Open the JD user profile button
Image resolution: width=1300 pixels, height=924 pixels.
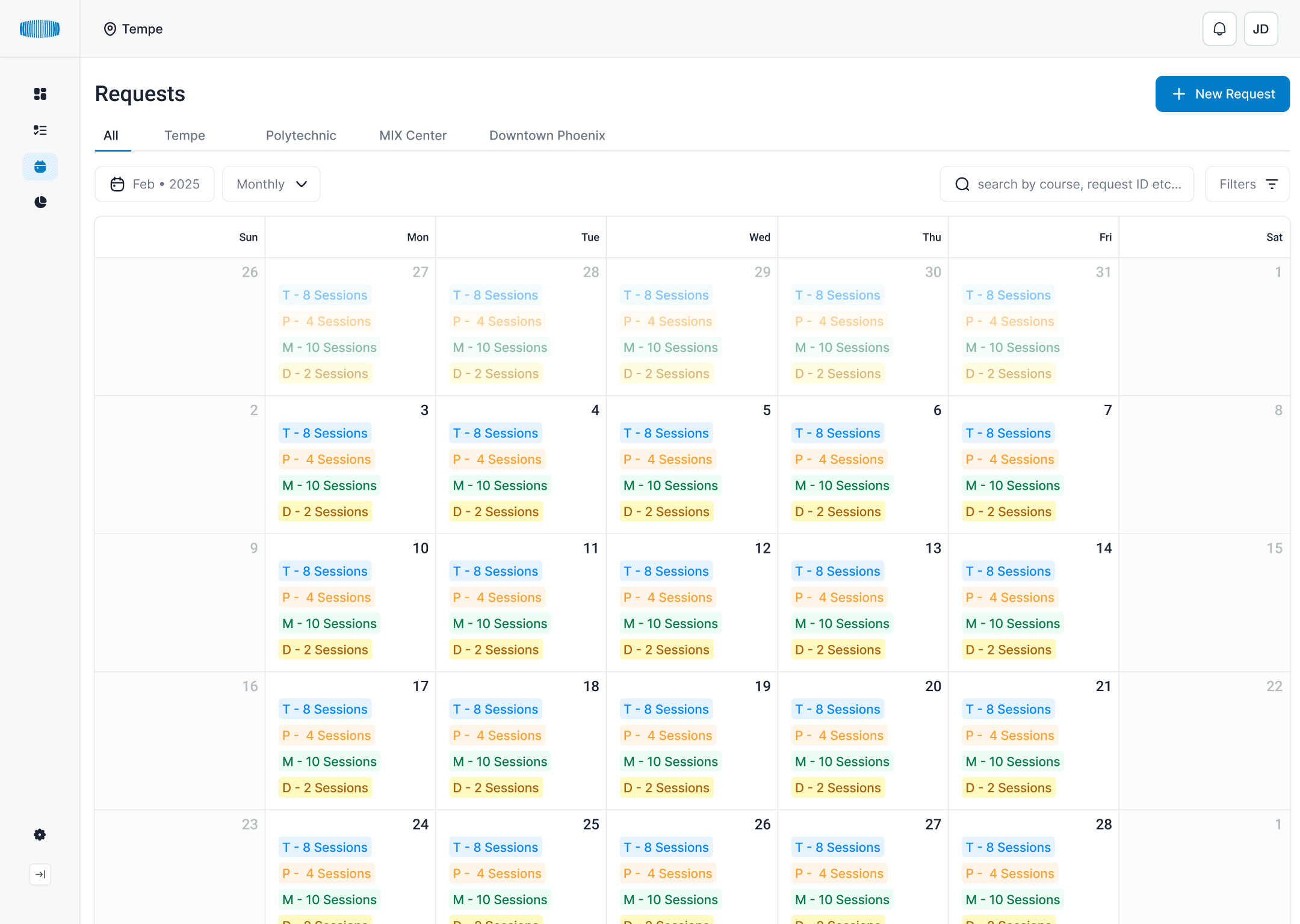[1260, 29]
